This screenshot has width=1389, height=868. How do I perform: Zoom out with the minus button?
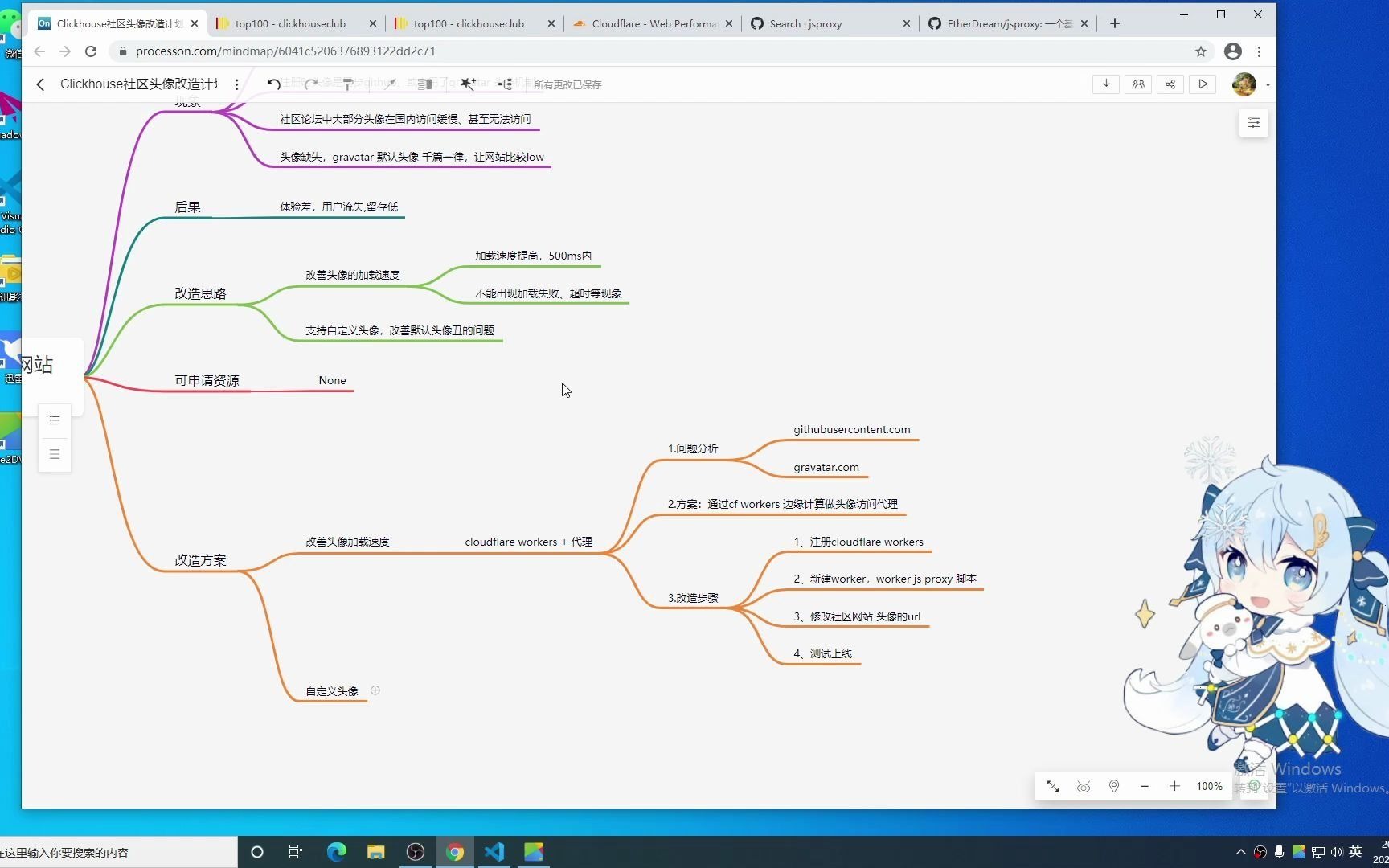pyautogui.click(x=1145, y=786)
